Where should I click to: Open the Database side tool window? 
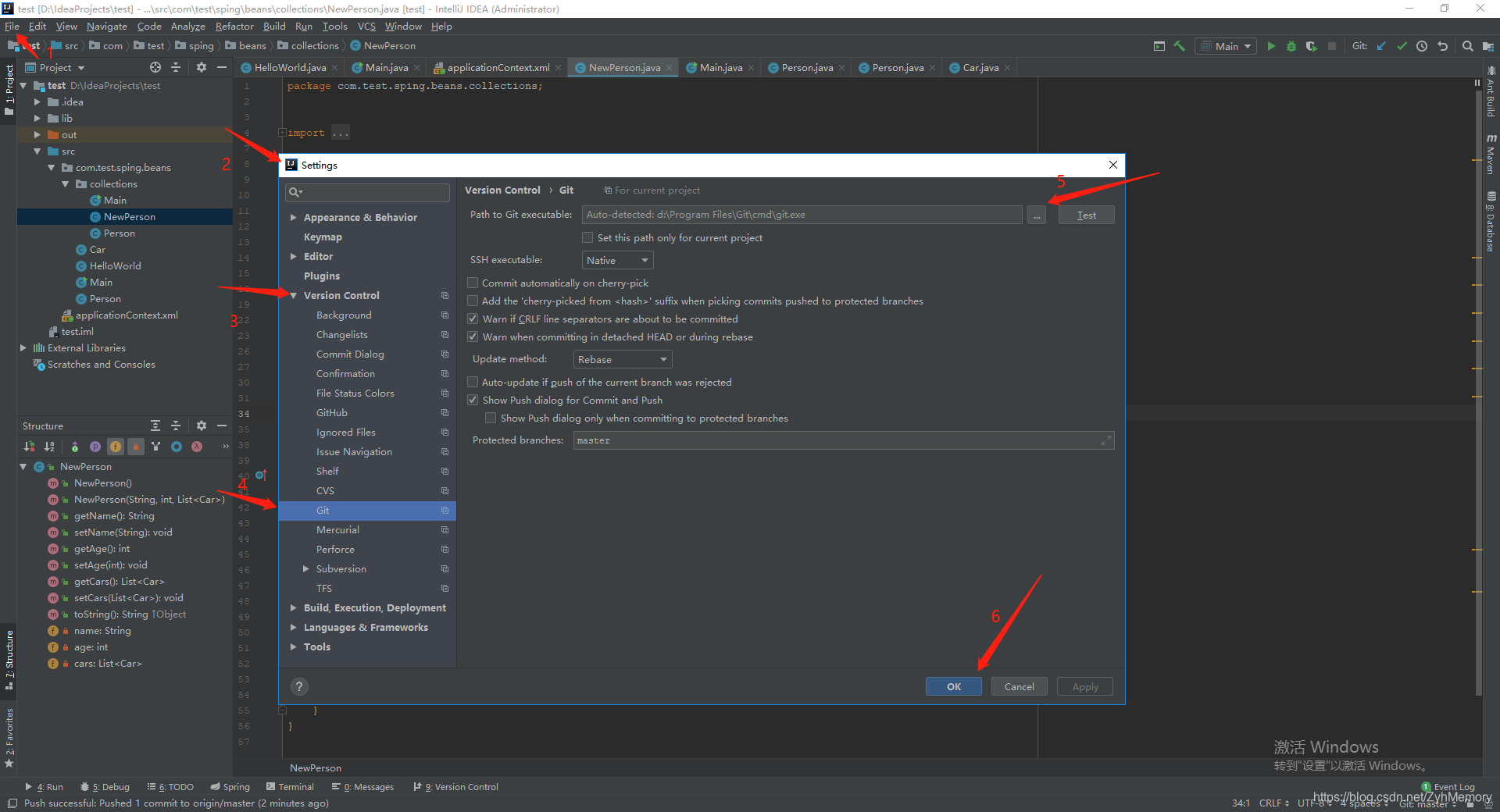tap(1491, 222)
